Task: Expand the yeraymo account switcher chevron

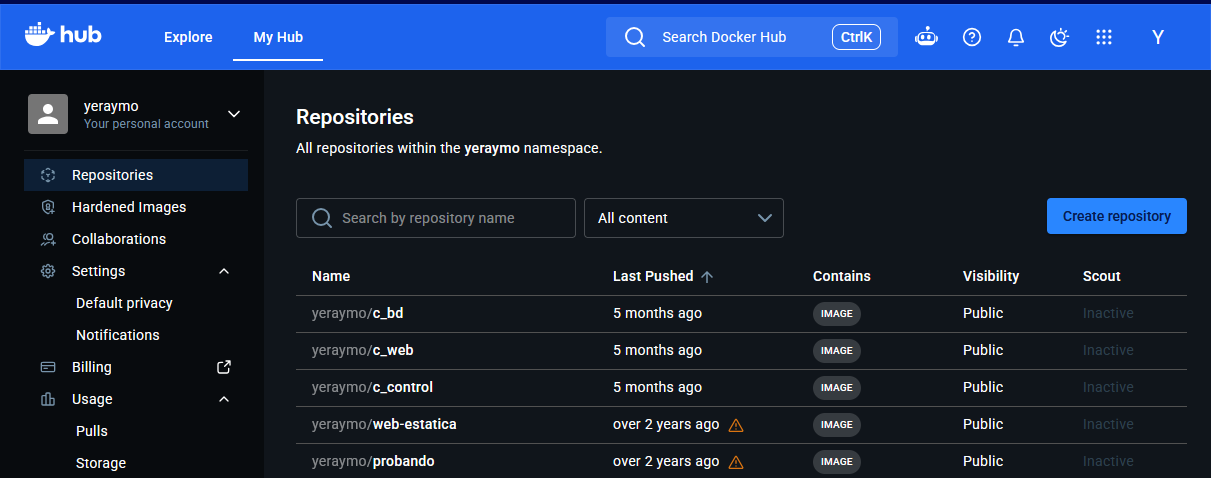Action: pos(234,114)
